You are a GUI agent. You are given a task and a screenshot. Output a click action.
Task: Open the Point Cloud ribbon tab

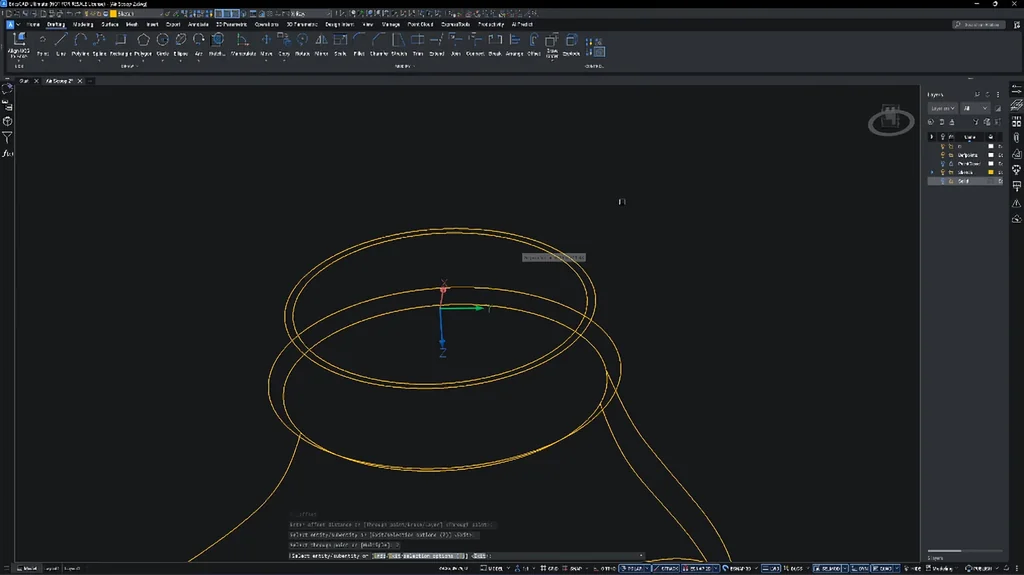click(x=421, y=24)
